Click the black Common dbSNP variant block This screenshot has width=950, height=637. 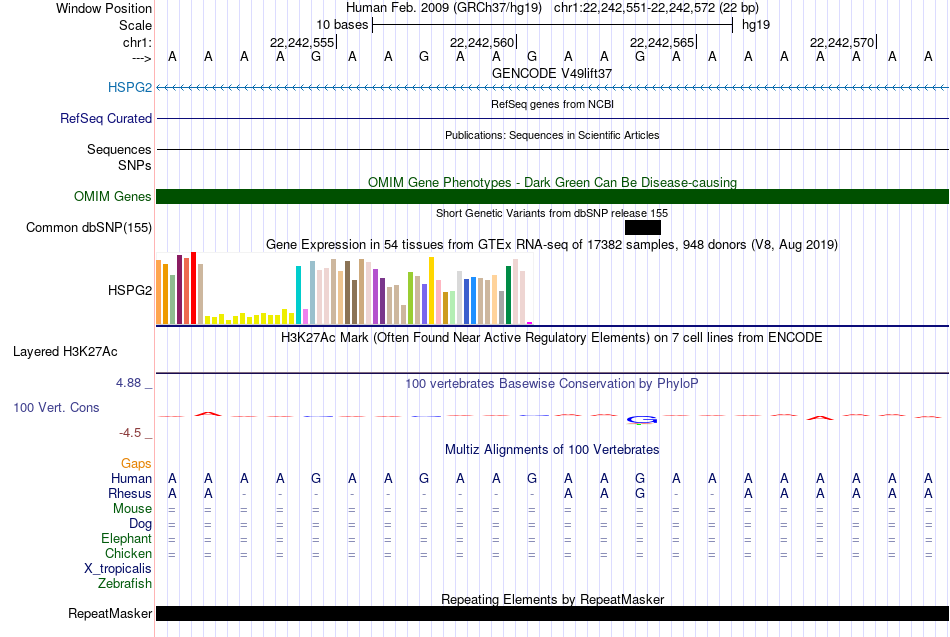coord(643,228)
